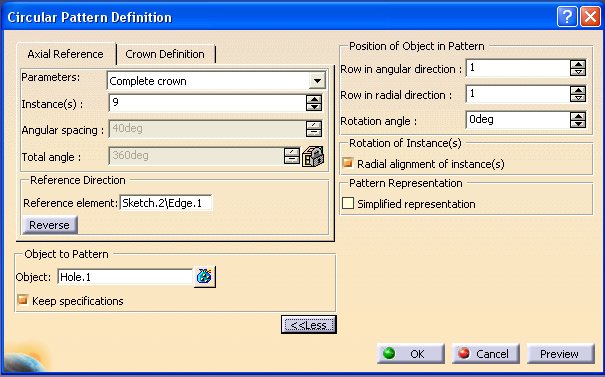Click the Total angle field showing 360deg
This screenshot has width=605, height=377.
click(196, 156)
